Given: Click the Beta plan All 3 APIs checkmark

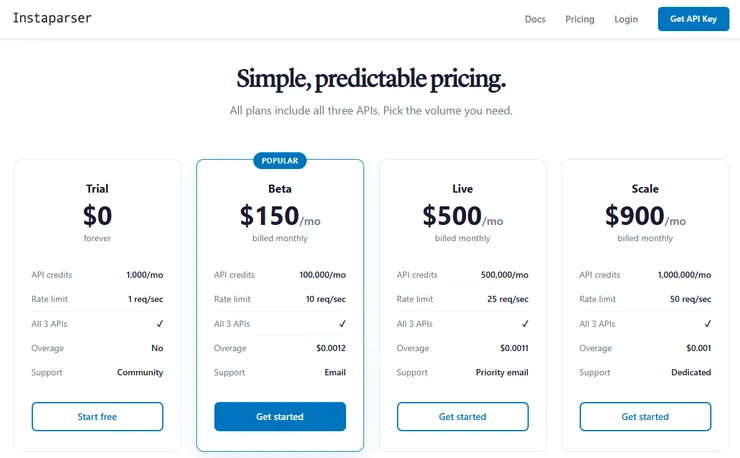Looking at the screenshot, I should point(342,324).
